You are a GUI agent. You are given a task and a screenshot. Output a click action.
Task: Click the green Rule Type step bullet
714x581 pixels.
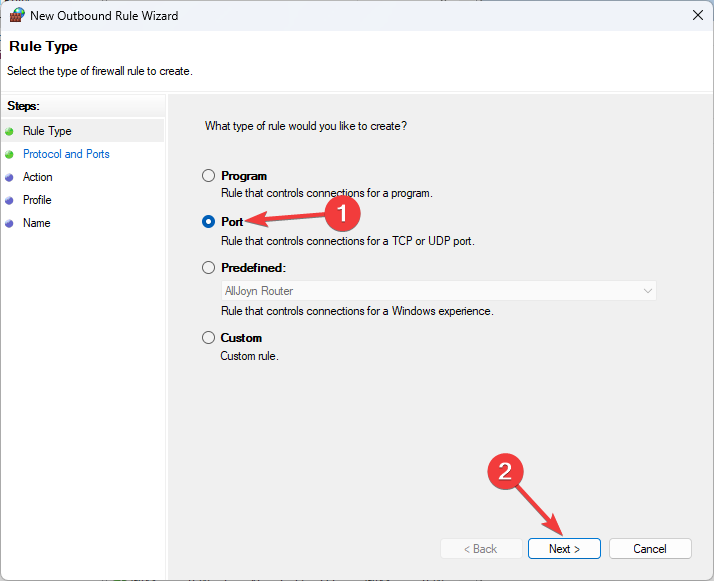pos(10,131)
